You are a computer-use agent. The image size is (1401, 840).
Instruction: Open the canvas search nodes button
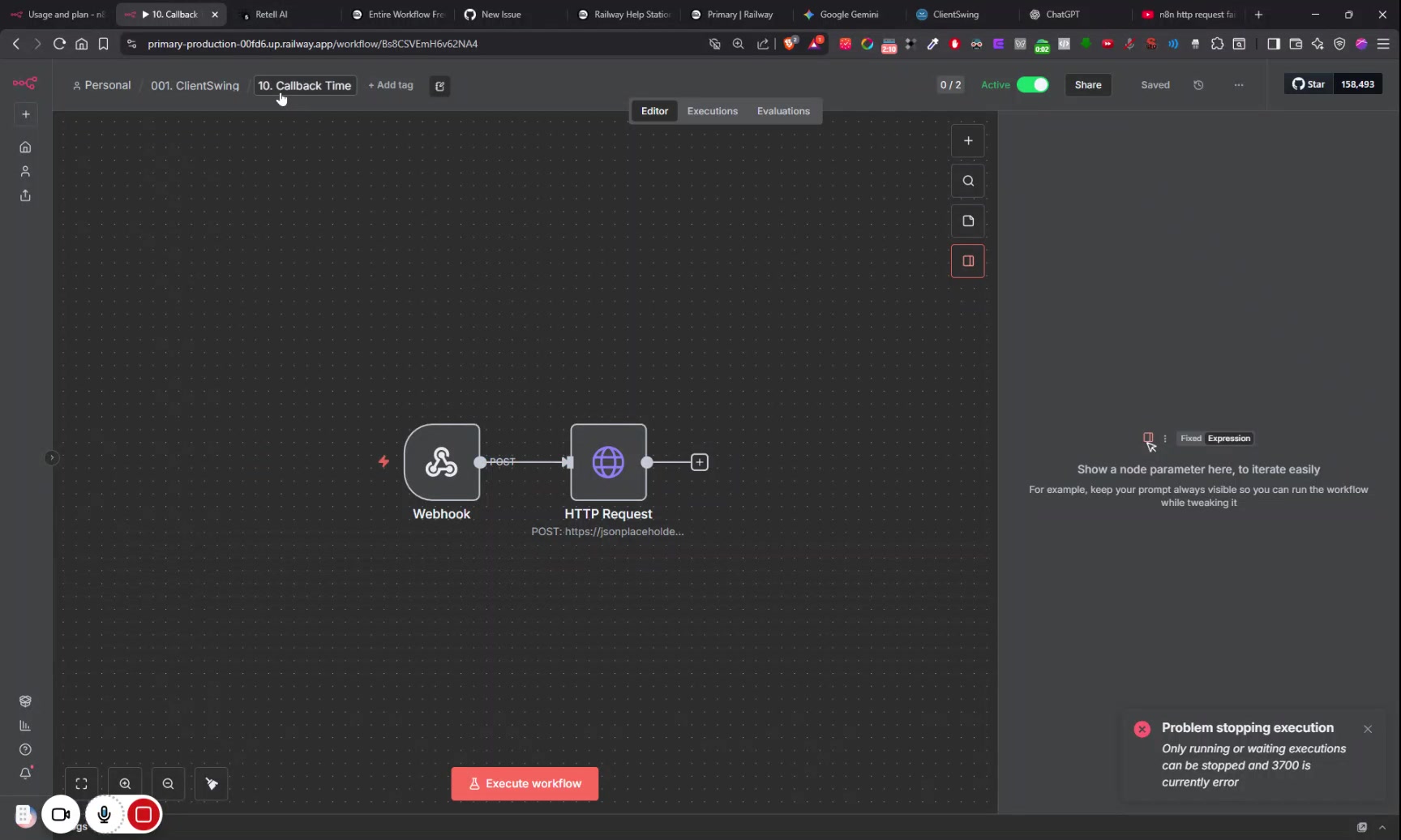[x=967, y=181]
